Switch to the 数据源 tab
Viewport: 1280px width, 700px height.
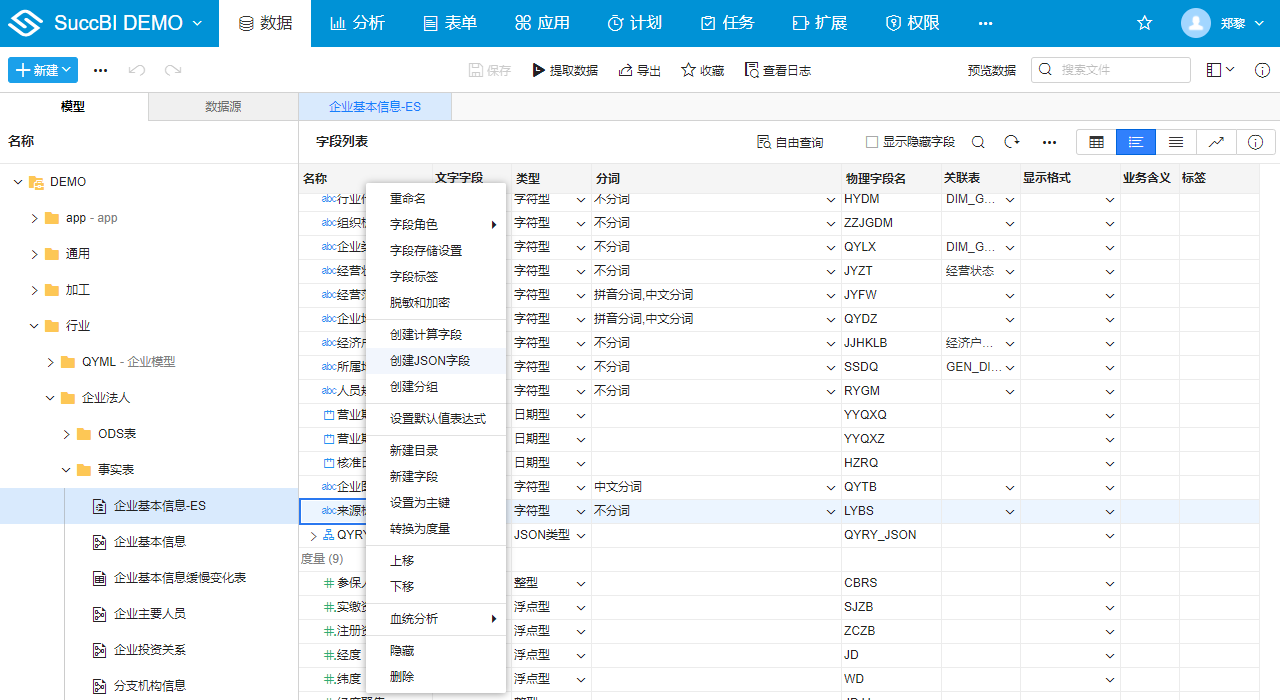click(x=222, y=105)
